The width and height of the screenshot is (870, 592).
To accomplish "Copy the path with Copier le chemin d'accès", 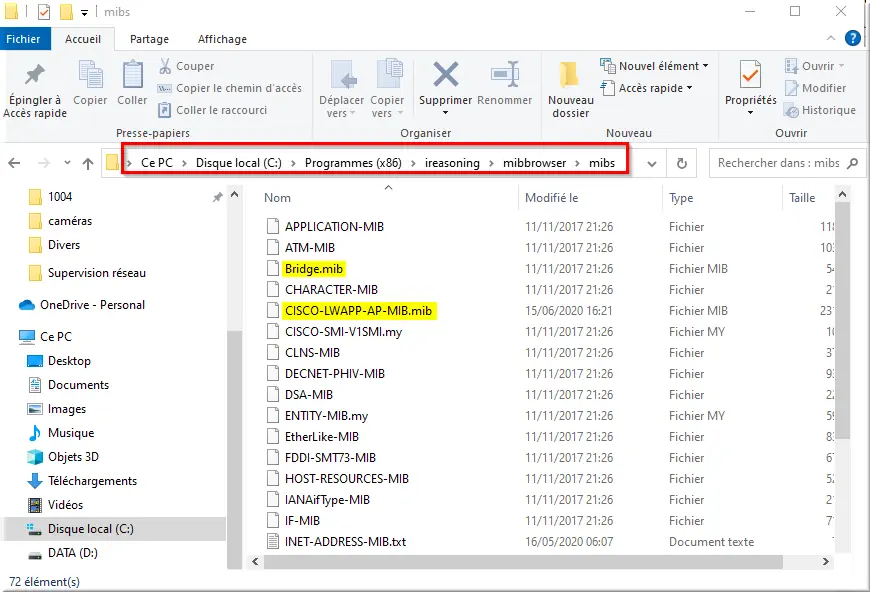I will [x=230, y=88].
